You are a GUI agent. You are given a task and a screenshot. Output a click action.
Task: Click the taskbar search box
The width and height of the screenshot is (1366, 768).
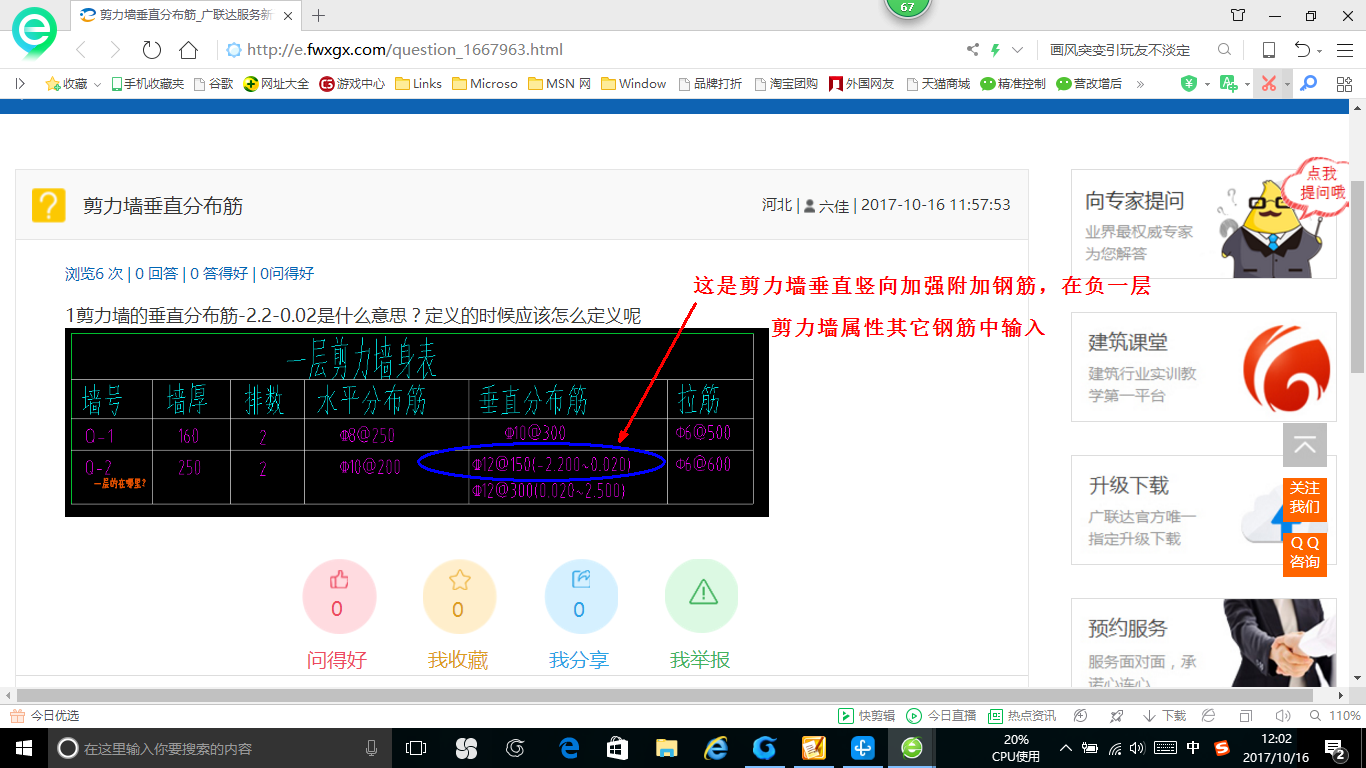[x=219, y=748]
